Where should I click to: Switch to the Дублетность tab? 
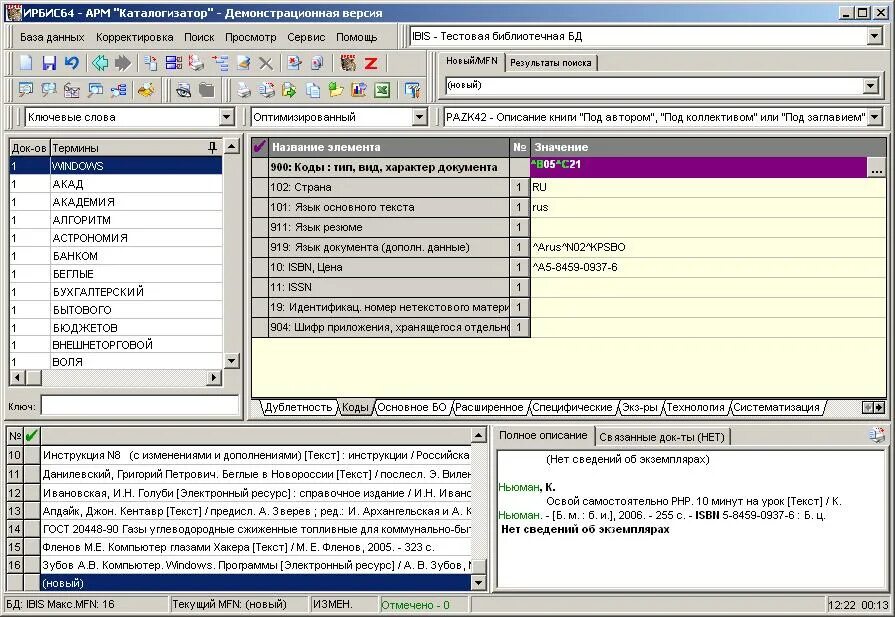298,407
